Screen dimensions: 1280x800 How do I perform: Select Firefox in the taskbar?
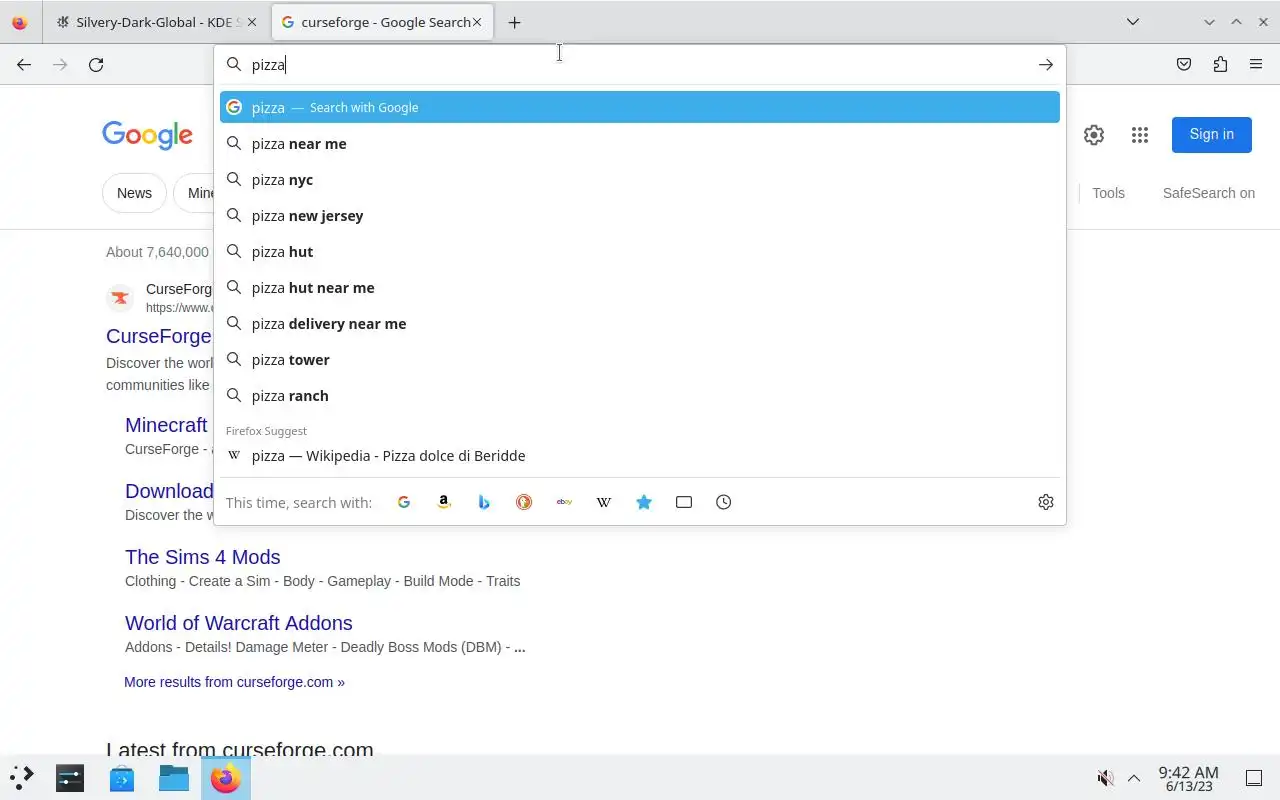point(226,777)
